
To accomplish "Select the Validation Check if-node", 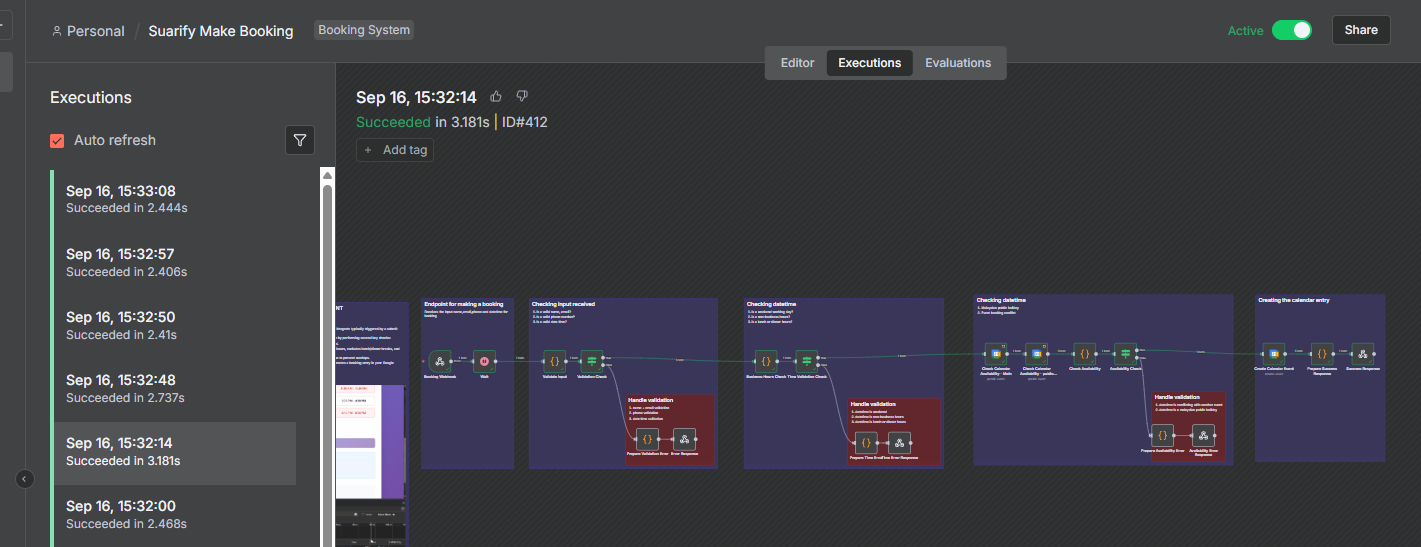I will pos(591,361).
